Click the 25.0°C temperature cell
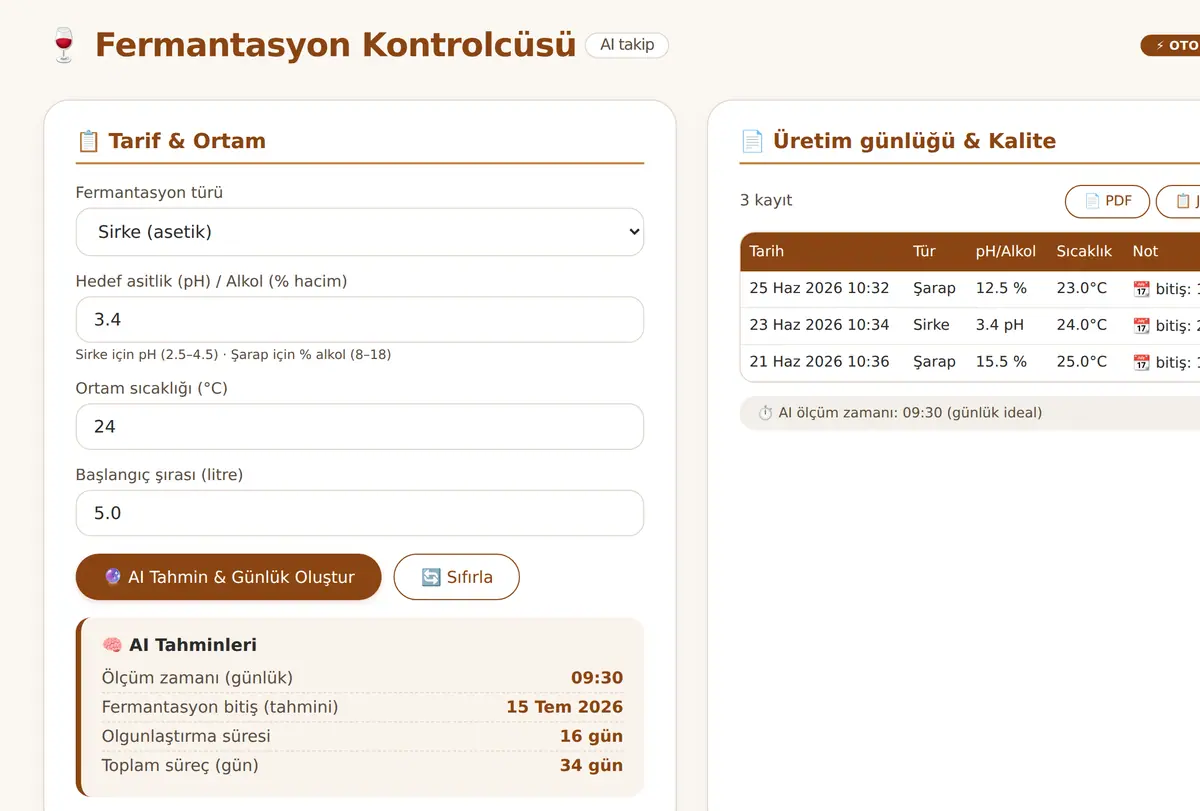 click(1082, 362)
